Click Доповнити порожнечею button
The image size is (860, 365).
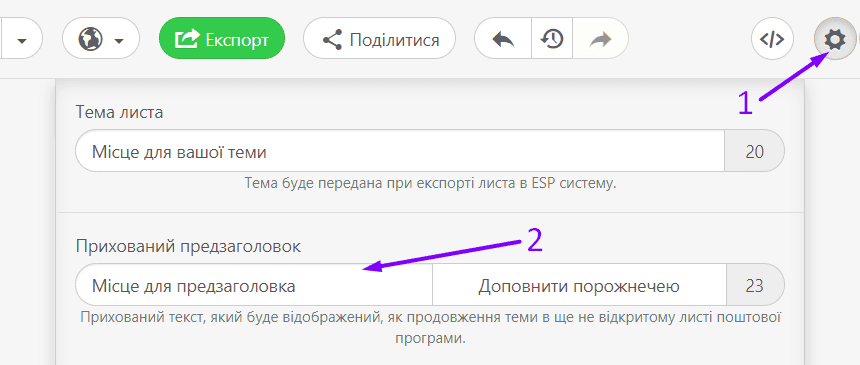pos(579,285)
